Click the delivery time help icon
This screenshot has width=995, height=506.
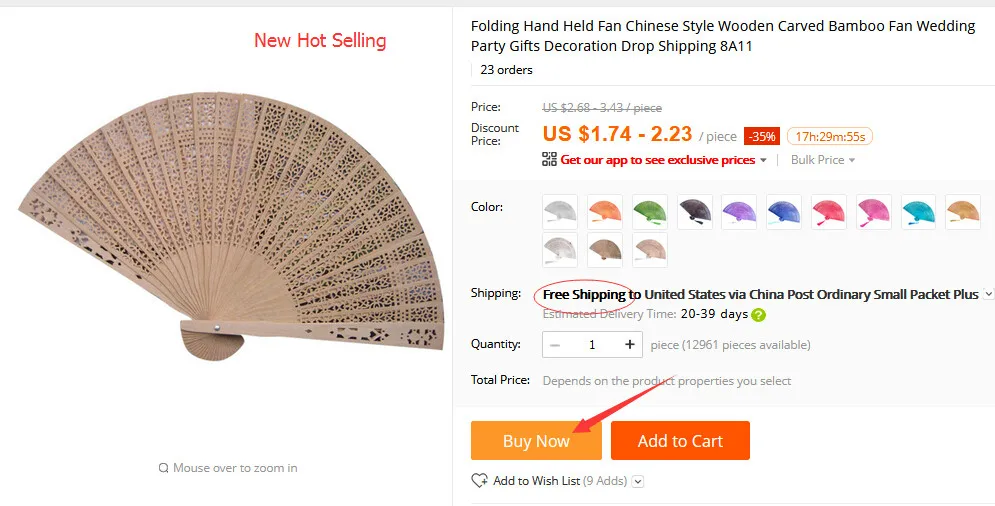pos(759,315)
